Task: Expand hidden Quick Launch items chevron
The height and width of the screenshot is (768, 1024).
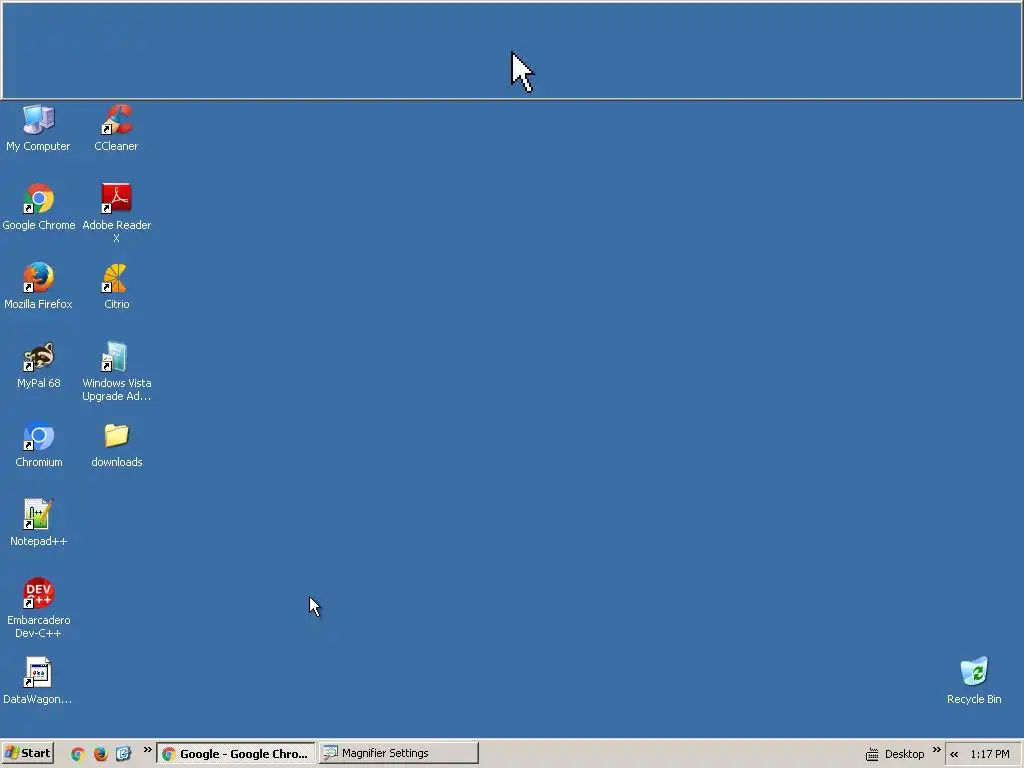Action: click(148, 750)
